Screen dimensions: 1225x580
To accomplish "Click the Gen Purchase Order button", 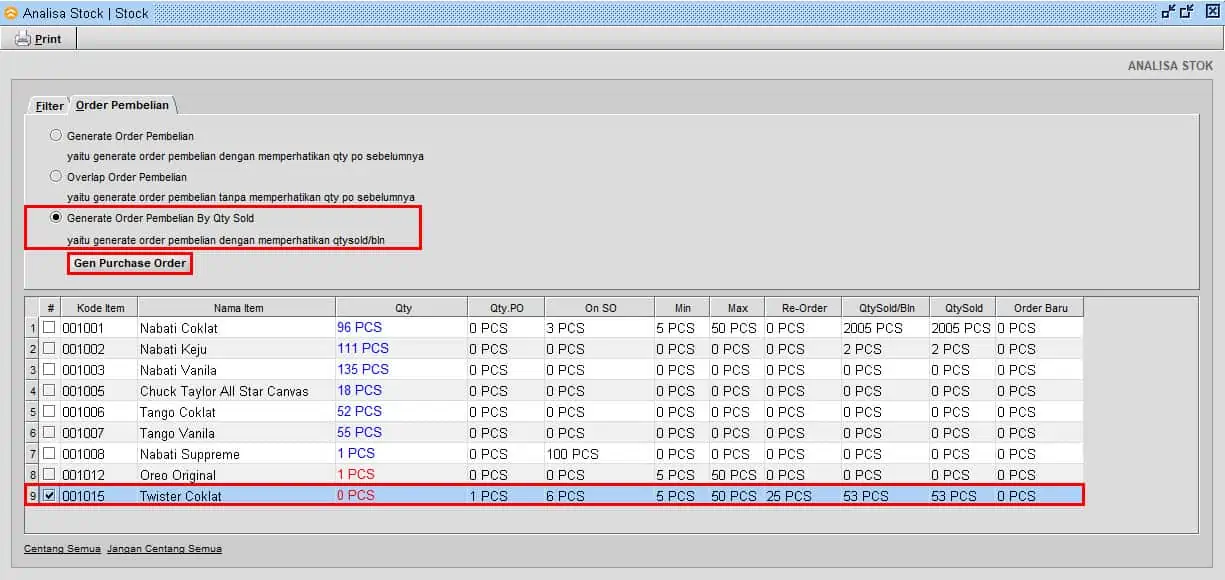I will (130, 263).
